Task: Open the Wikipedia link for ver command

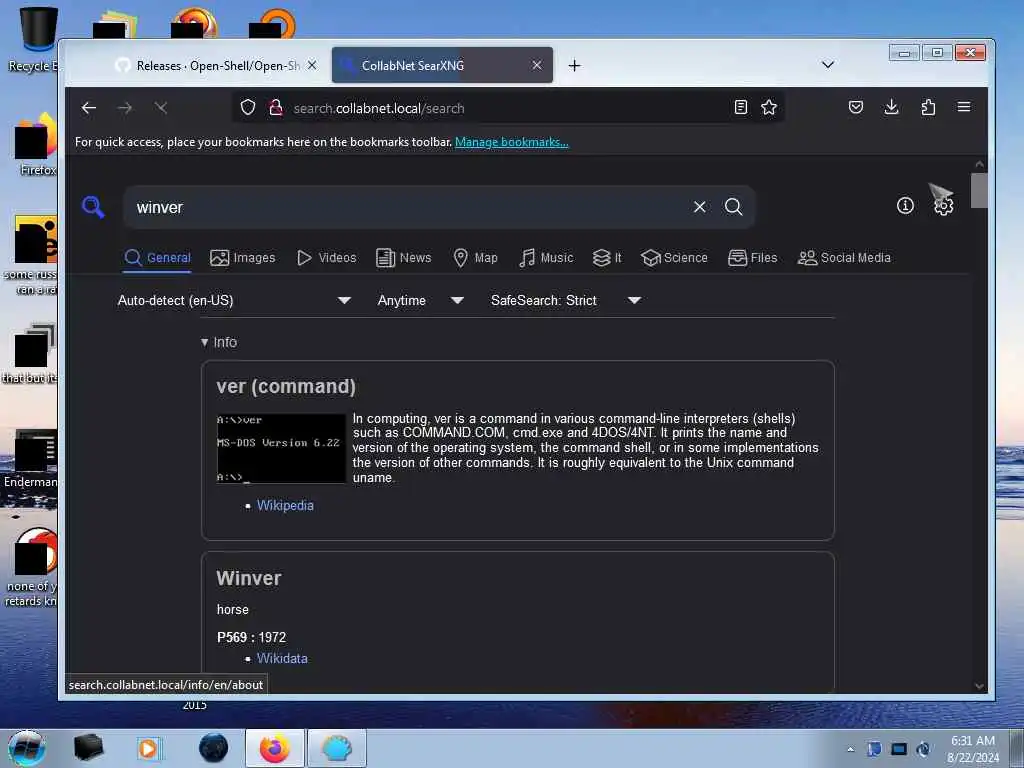Action: (285, 505)
